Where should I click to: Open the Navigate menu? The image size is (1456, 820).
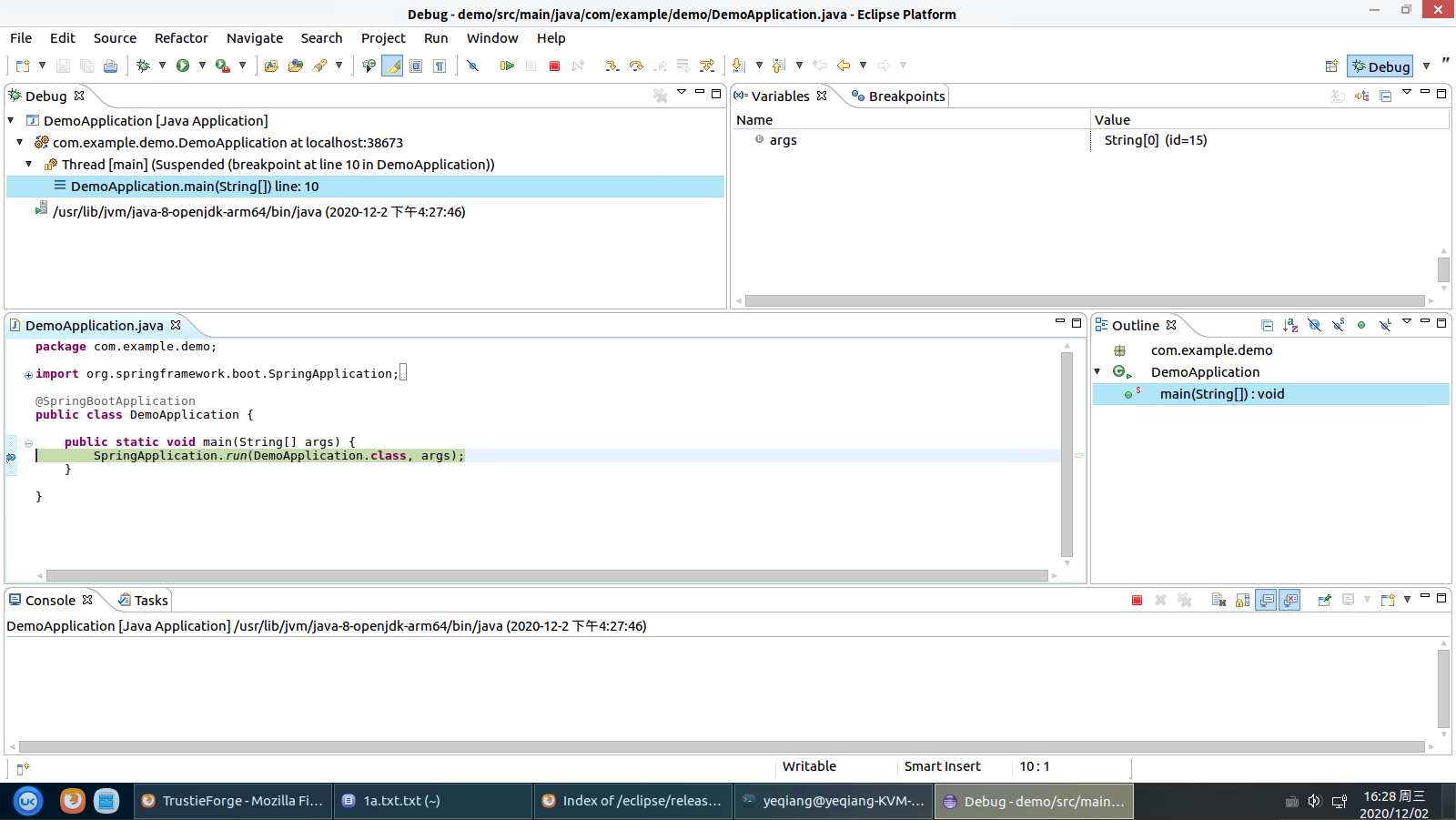tap(255, 38)
